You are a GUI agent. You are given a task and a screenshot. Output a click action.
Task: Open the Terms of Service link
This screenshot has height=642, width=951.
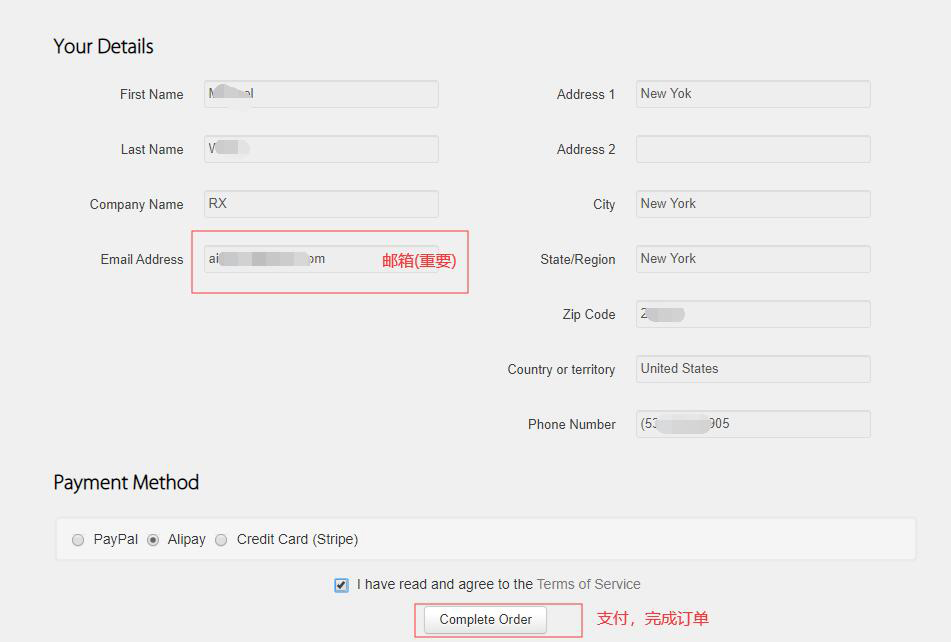pos(588,584)
